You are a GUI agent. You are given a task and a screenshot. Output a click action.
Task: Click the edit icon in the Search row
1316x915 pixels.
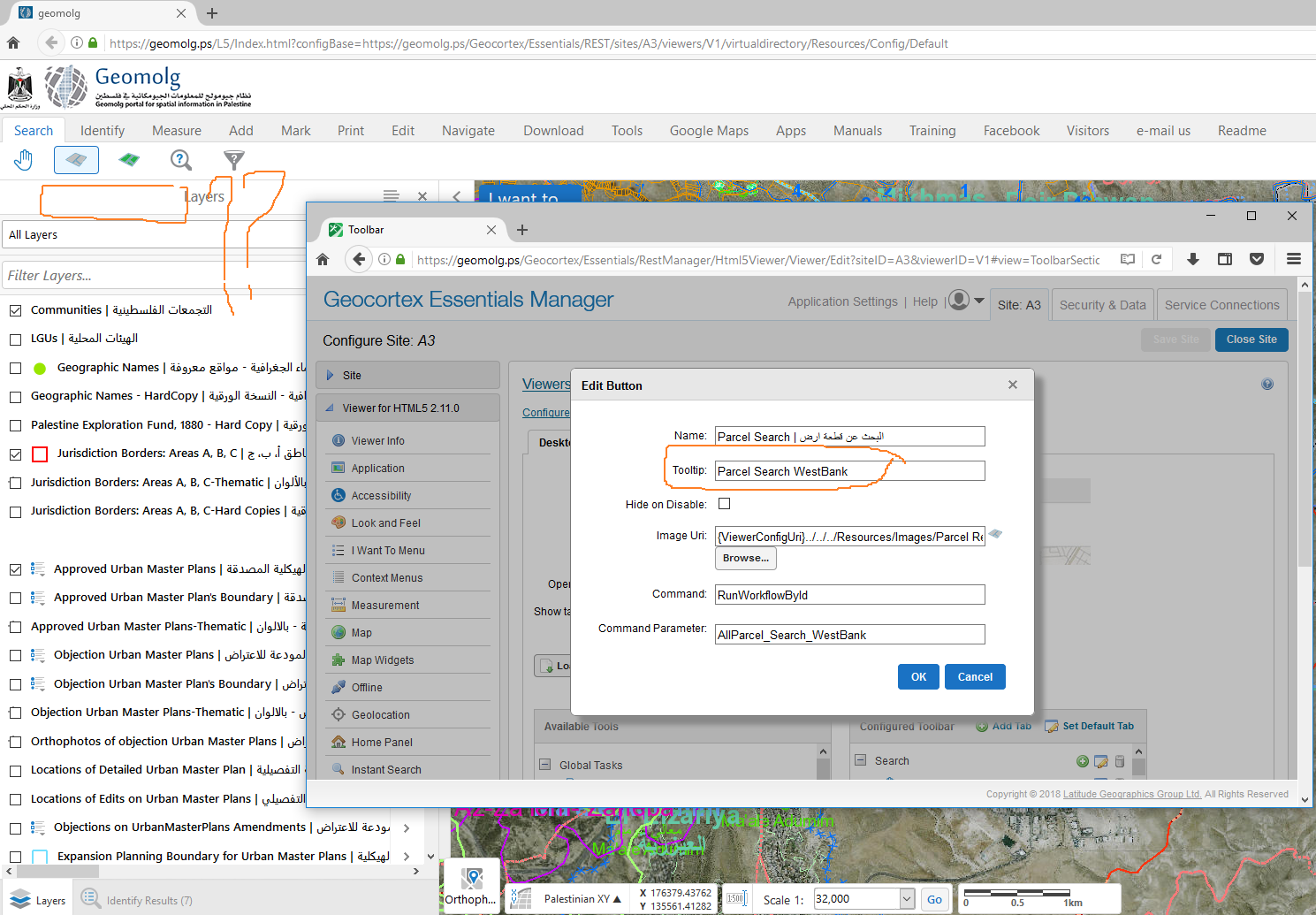(1101, 761)
